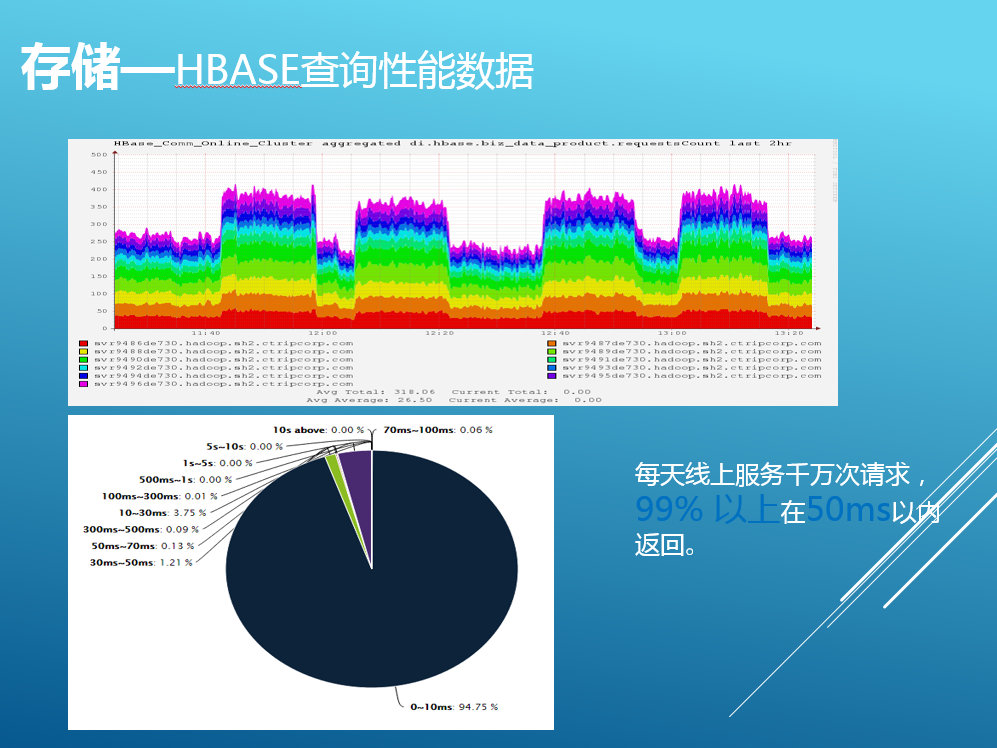
Task: Click legend text svr9494de730.hadoop.sh2.ctripcorp.com
Action: click(224, 376)
